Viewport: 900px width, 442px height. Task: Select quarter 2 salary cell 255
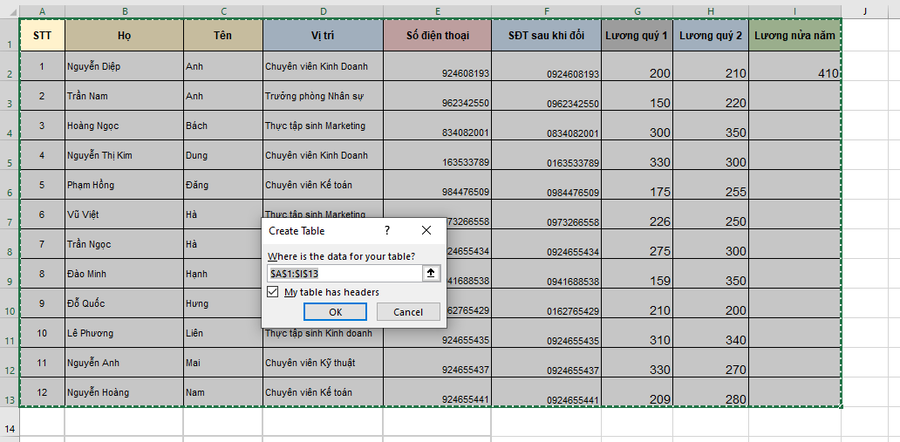(711, 185)
